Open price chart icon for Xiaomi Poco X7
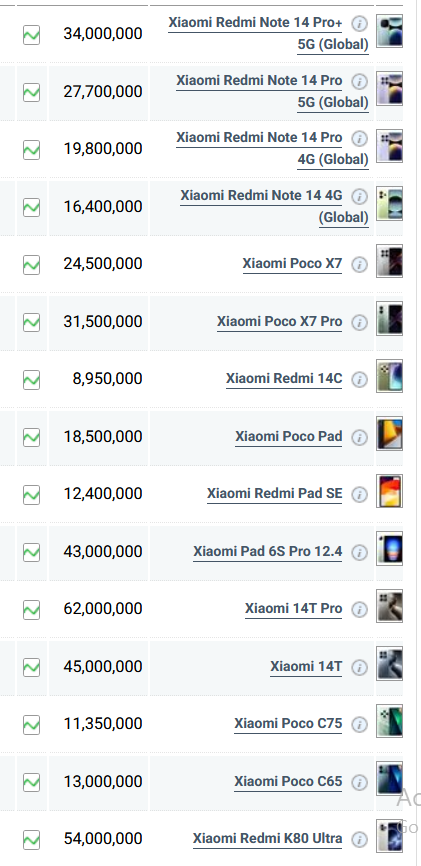 31,265
